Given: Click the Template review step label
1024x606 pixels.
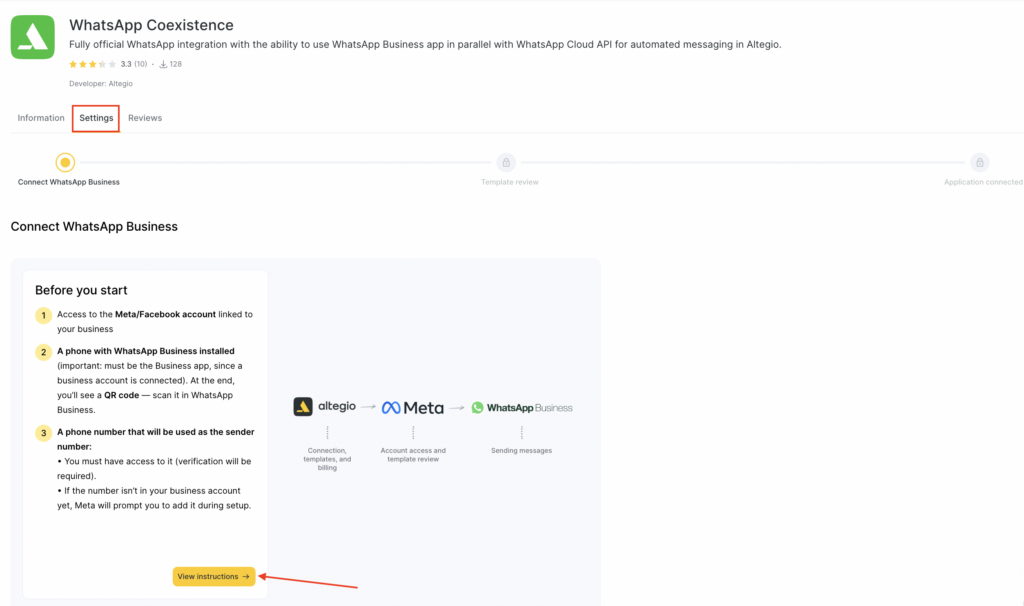Looking at the screenshot, I should pyautogui.click(x=509, y=182).
